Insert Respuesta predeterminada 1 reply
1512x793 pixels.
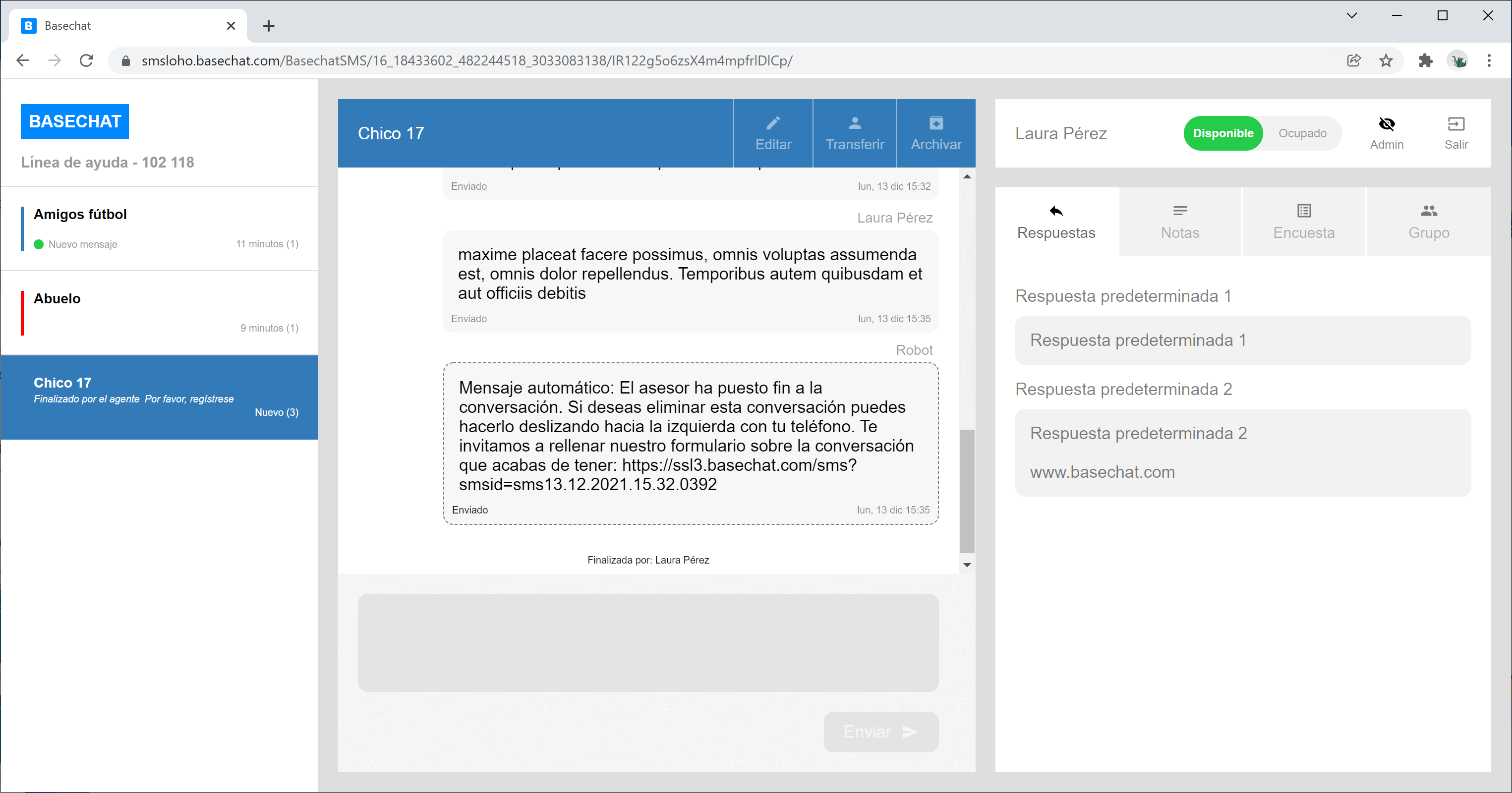click(x=1242, y=340)
